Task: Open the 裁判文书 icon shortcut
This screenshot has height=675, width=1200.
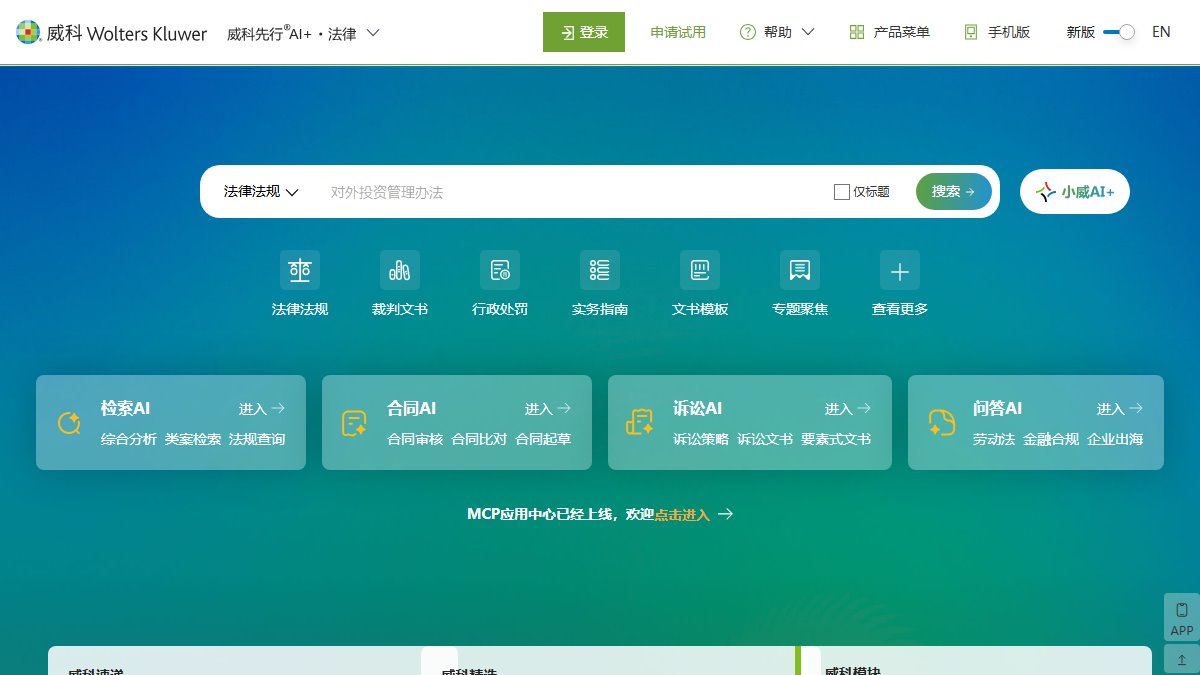Action: [400, 270]
